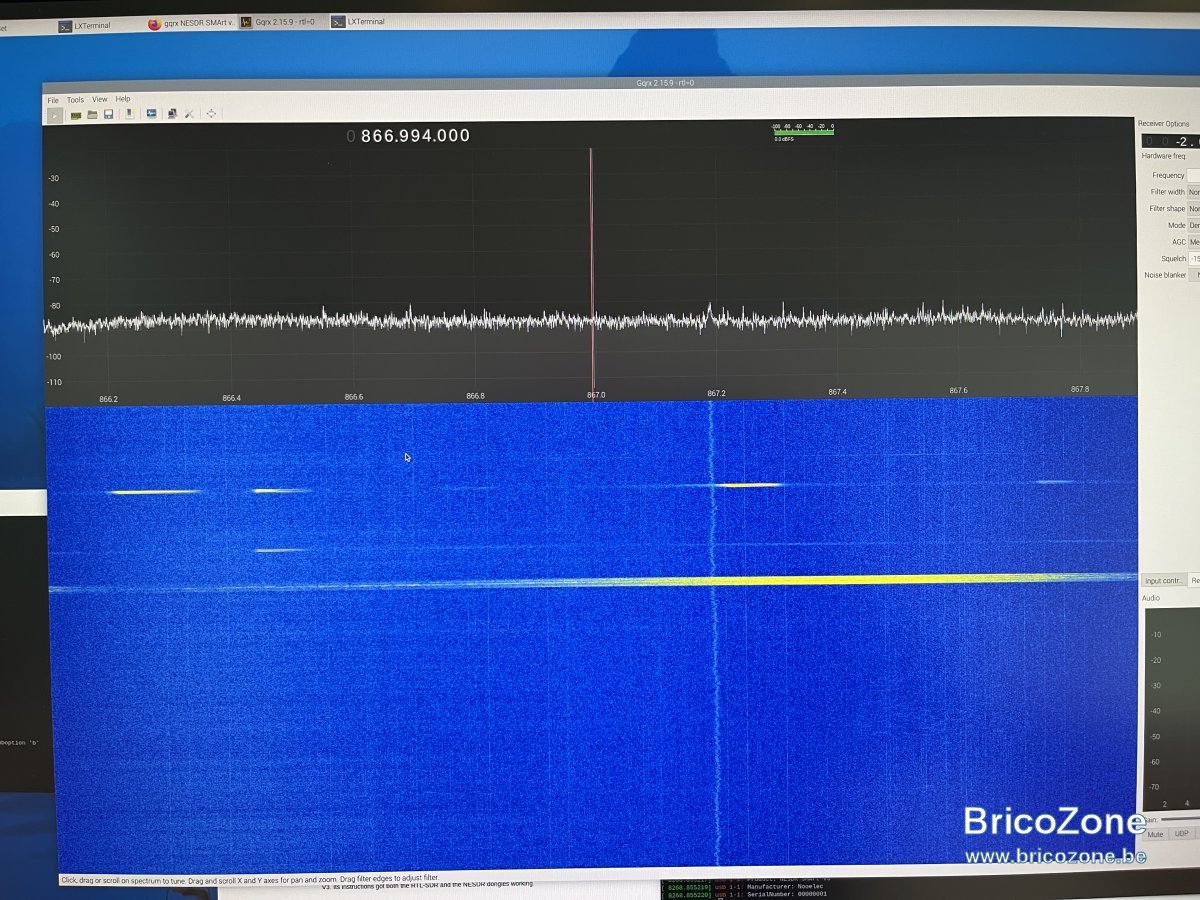The width and height of the screenshot is (1200, 900).
Task: Open the bookmarks toolbar icon
Action: (x=130, y=114)
